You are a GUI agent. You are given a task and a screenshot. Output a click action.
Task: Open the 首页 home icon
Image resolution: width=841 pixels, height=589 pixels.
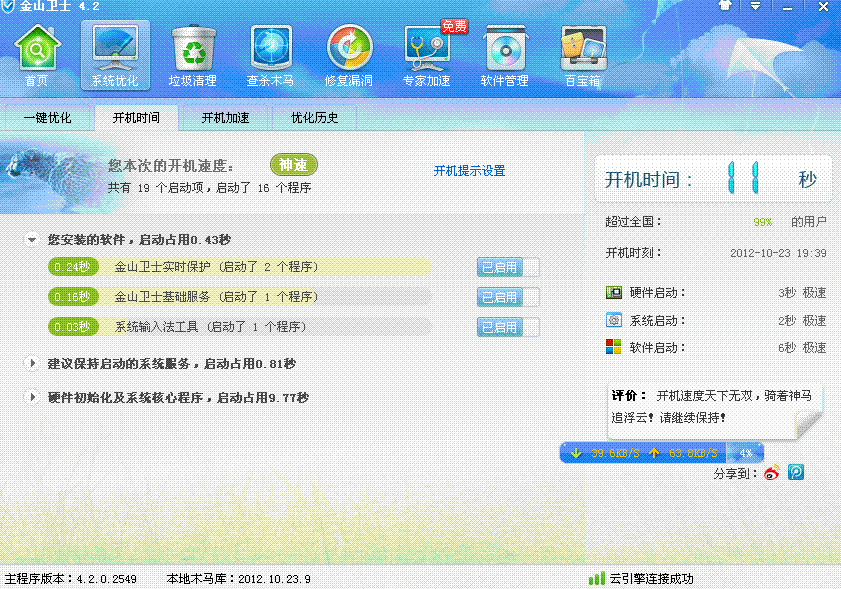[x=37, y=55]
